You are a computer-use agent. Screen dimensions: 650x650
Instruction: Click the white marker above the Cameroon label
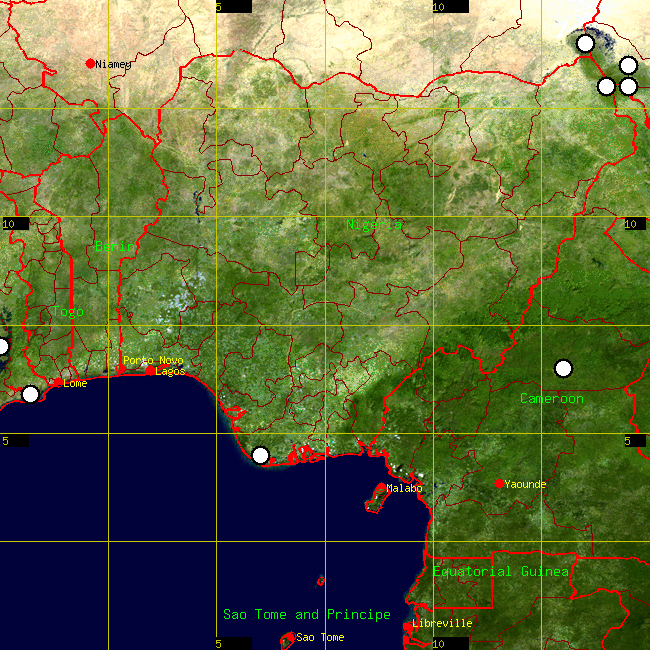(x=563, y=368)
